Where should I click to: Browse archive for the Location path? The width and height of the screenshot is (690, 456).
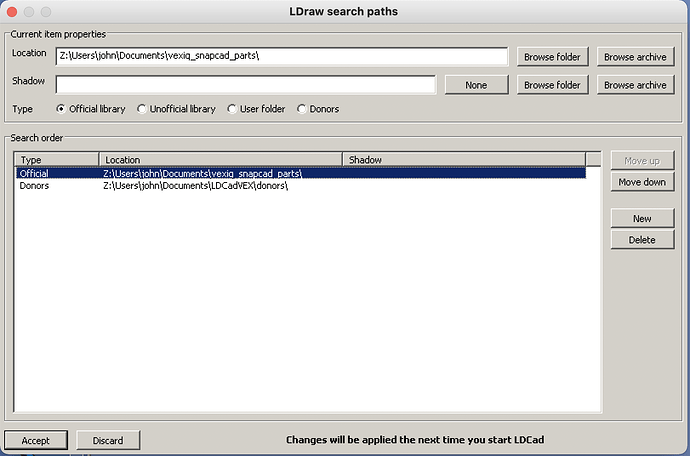pyautogui.click(x=635, y=57)
